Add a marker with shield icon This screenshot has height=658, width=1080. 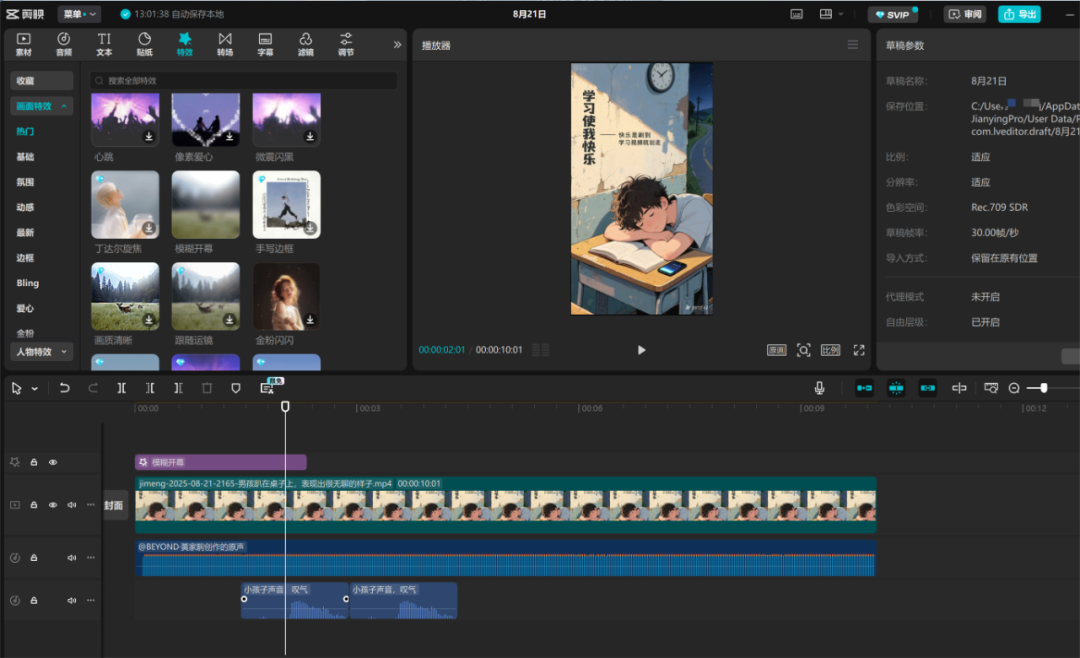point(236,388)
